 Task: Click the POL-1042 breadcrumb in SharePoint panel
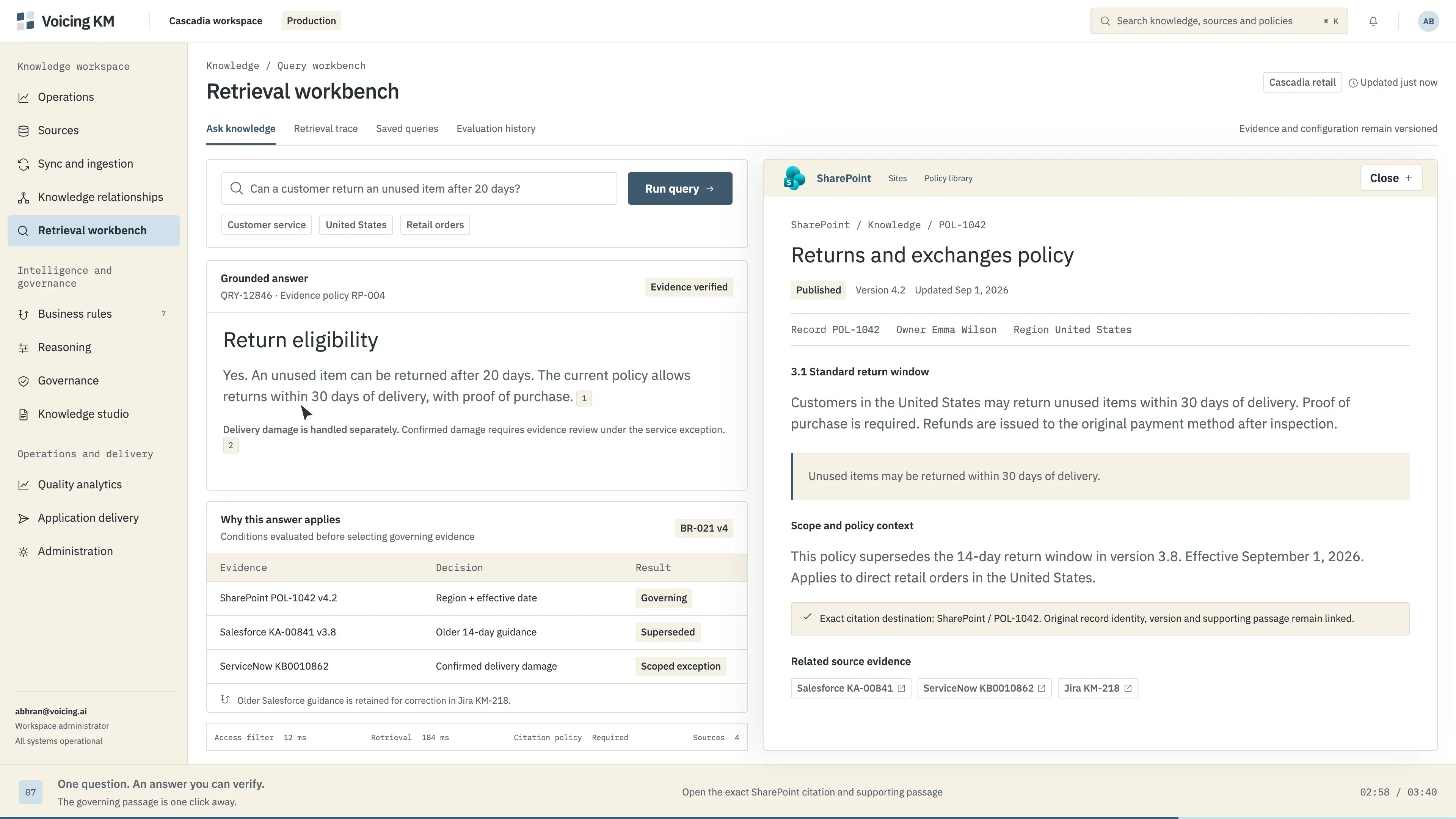pos(962,225)
